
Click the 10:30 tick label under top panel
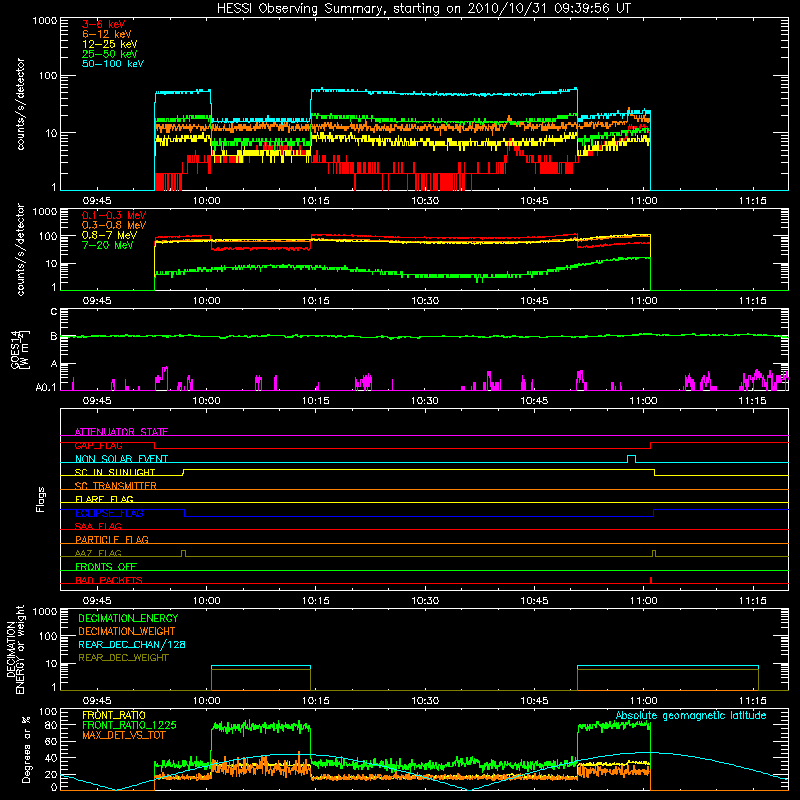click(425, 201)
